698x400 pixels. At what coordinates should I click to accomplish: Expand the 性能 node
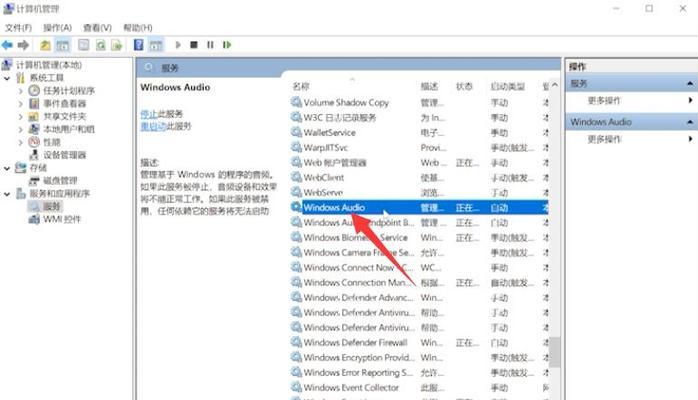pos(20,142)
